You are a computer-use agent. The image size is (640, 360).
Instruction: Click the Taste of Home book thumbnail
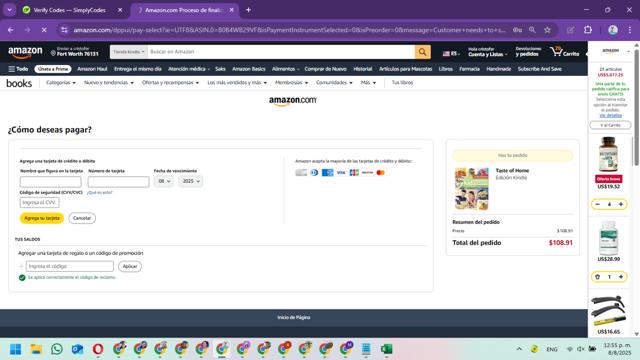[x=471, y=189]
